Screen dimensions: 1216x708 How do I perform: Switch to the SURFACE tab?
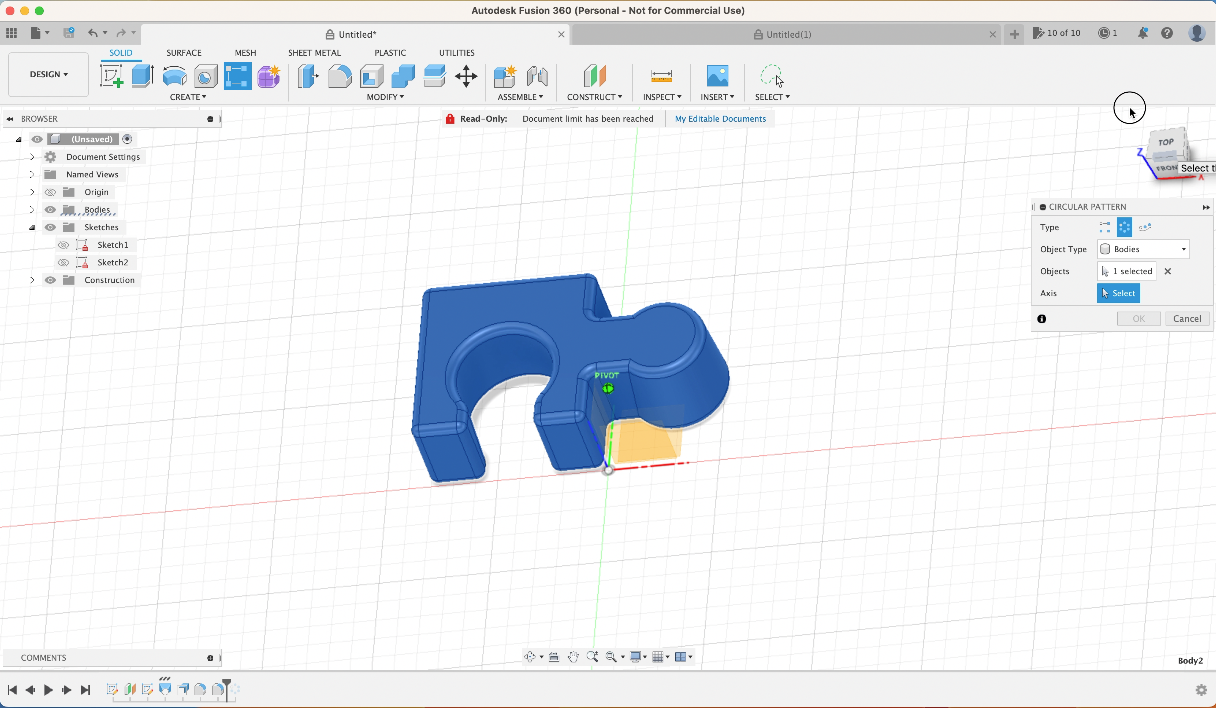(x=184, y=53)
